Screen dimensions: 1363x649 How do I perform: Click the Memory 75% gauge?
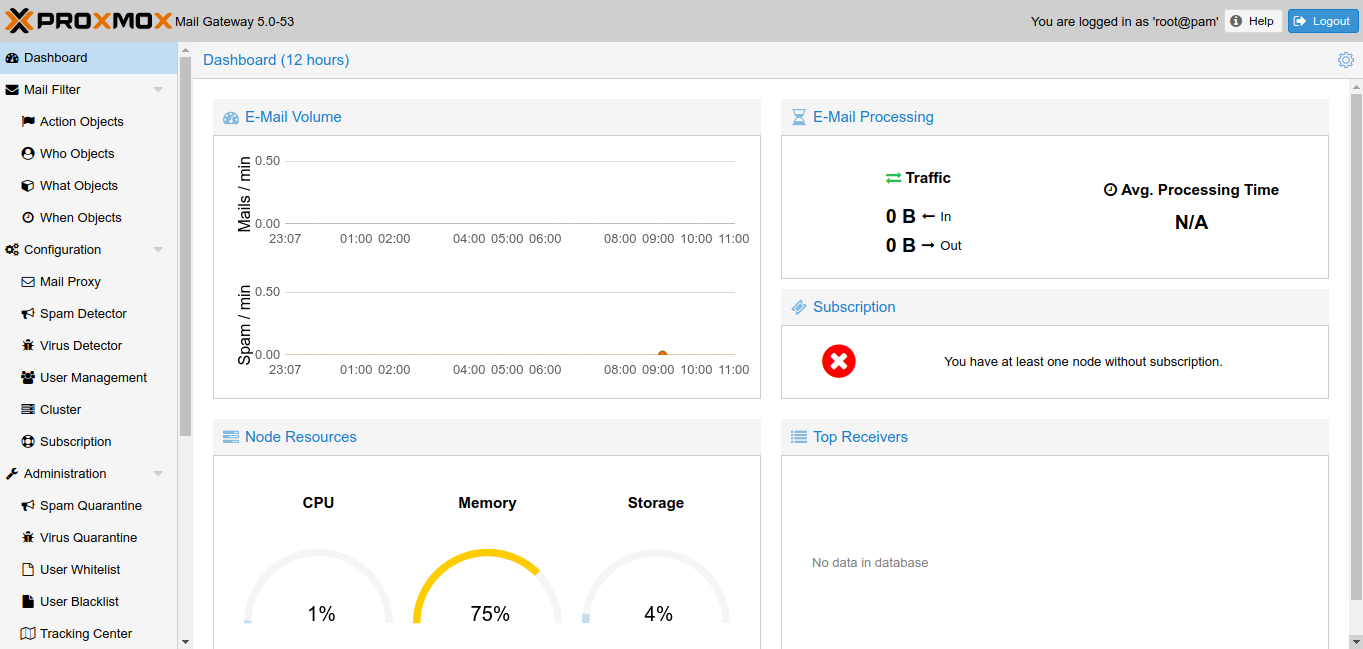tap(488, 586)
